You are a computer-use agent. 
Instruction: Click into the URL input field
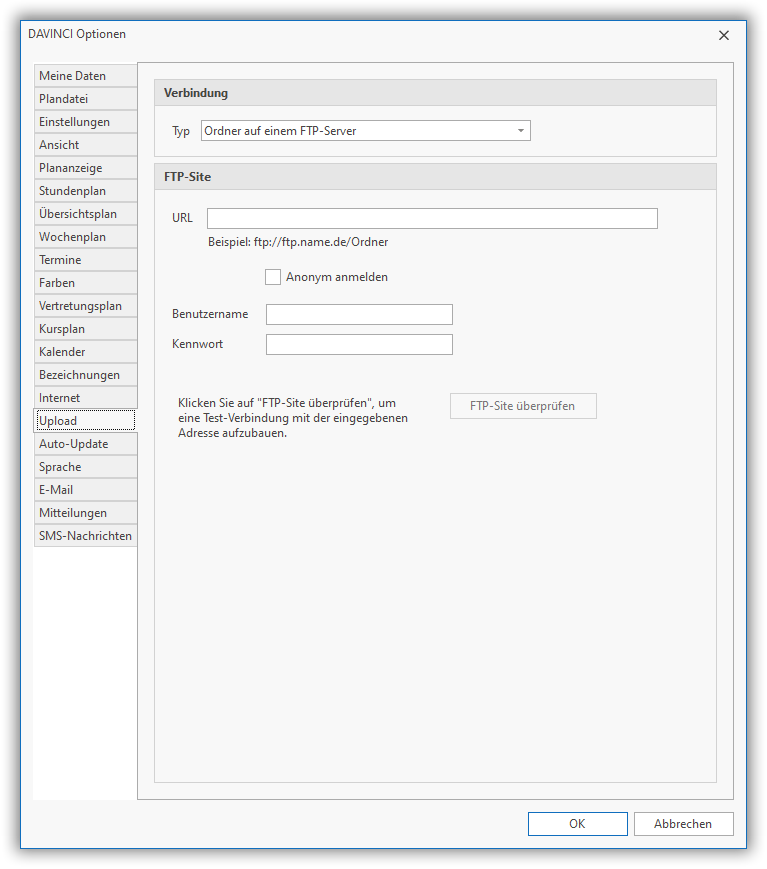tap(432, 219)
